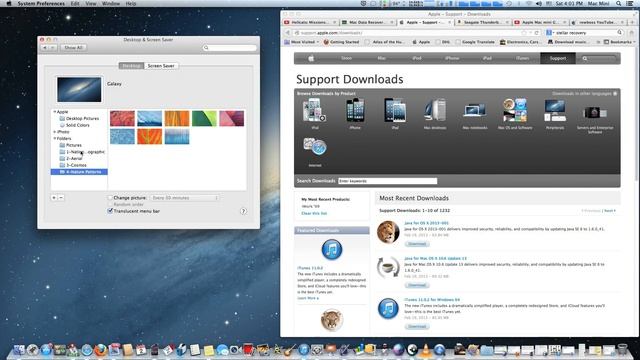Select the Desktop tab
Image resolution: width=640 pixels, height=360 pixels.
pos(131,66)
